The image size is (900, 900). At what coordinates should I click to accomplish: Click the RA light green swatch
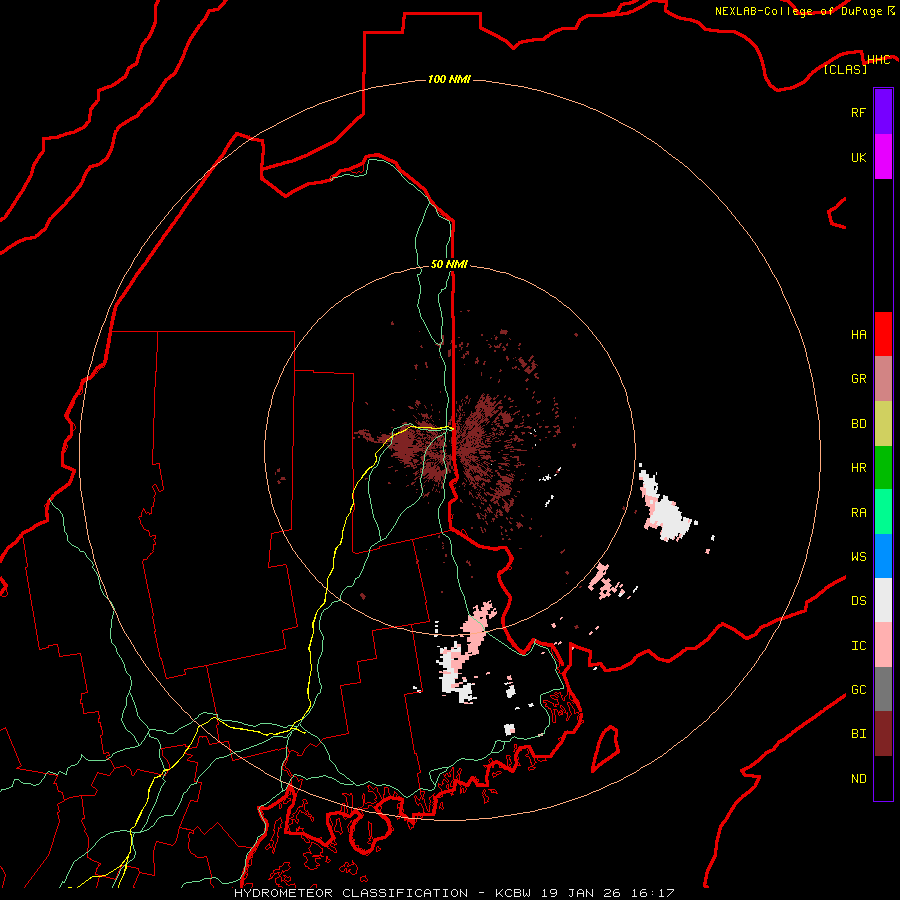pos(883,512)
